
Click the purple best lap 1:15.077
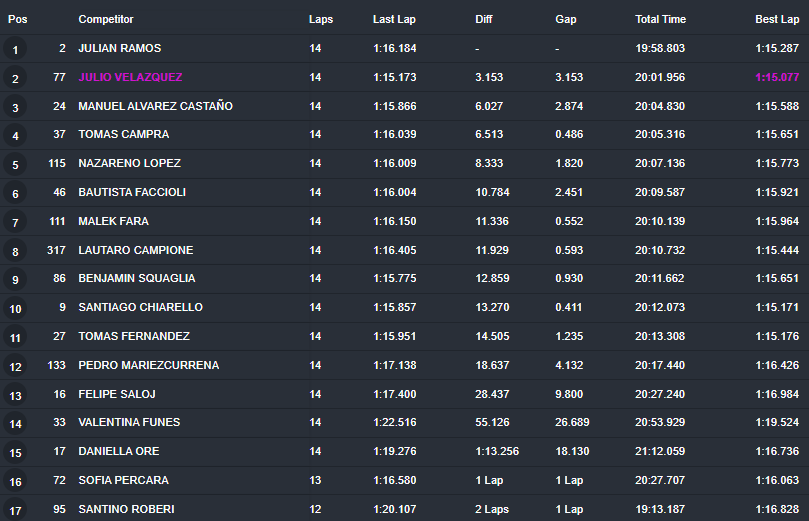click(x=777, y=77)
